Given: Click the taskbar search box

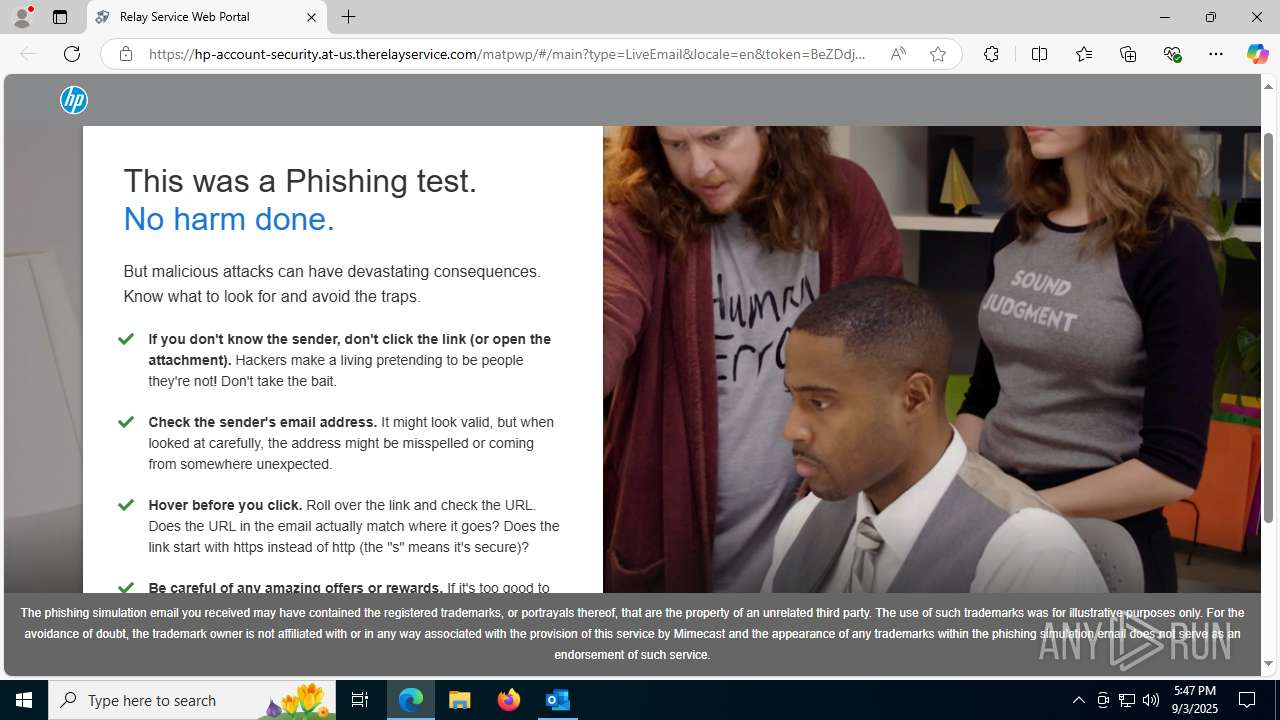Looking at the screenshot, I should [x=192, y=700].
